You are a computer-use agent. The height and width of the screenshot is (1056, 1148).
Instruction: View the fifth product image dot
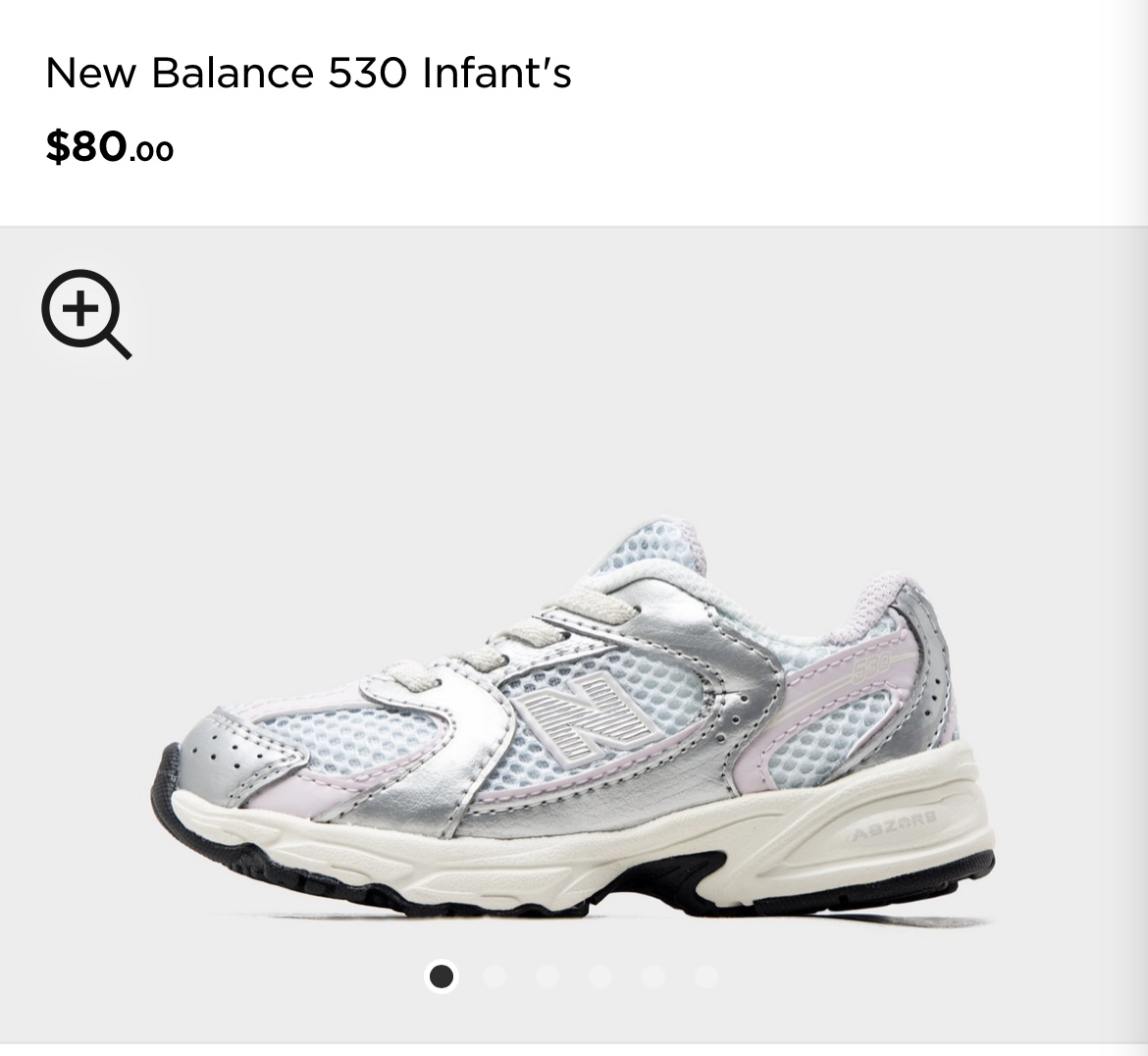653,977
